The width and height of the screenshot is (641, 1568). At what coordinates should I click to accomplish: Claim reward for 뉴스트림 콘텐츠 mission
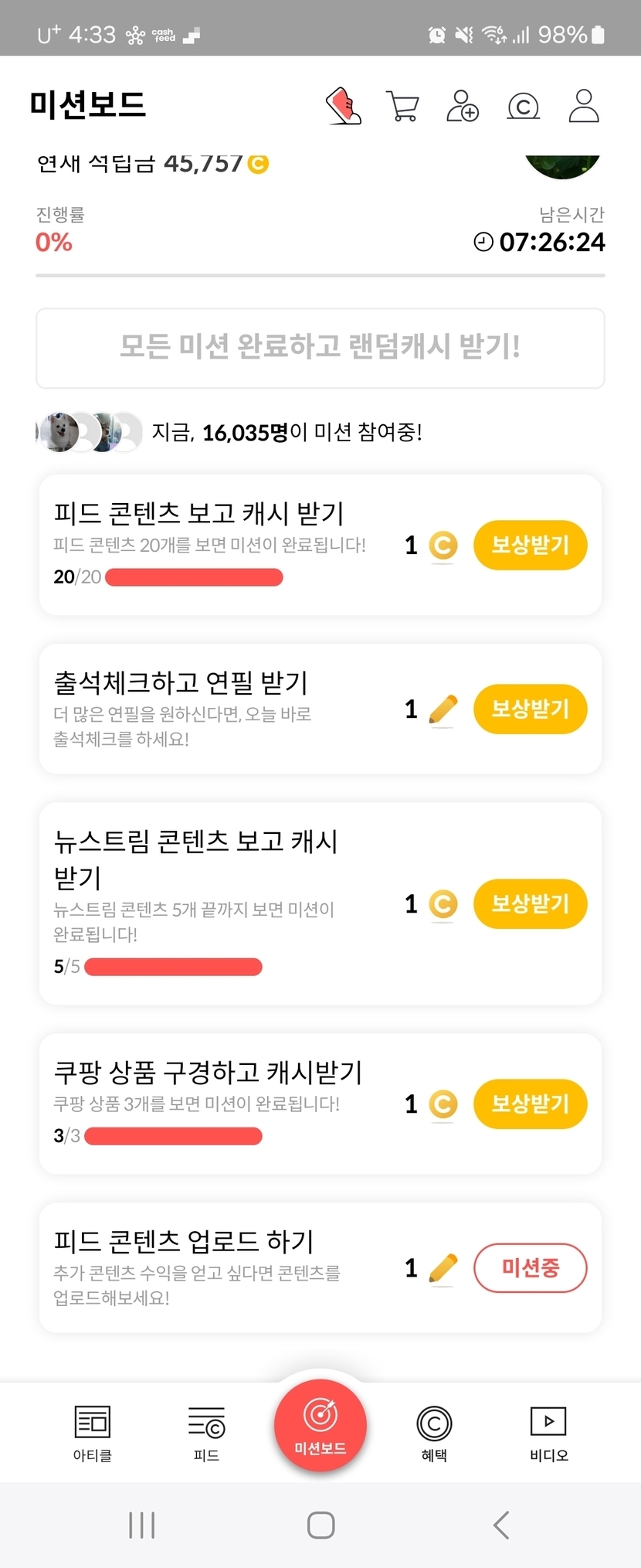coord(530,903)
